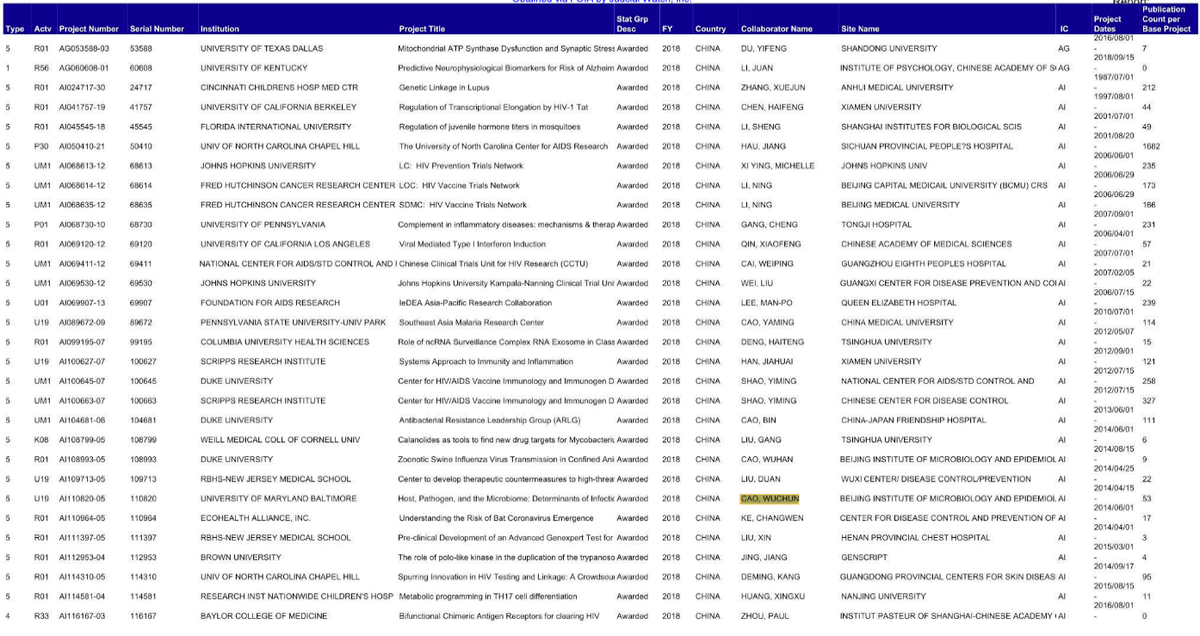Select the SHANDONG UNIVERSITY site name
The image size is (1200, 636).
coord(887,48)
